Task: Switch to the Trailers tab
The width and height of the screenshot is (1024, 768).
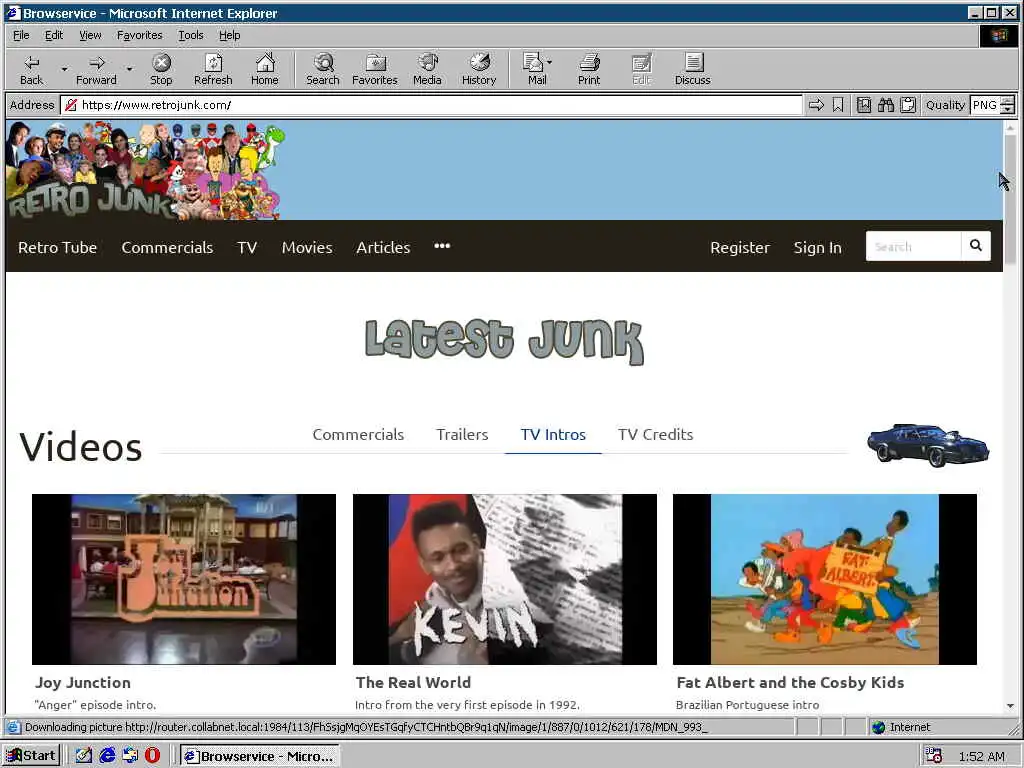Action: (x=462, y=434)
